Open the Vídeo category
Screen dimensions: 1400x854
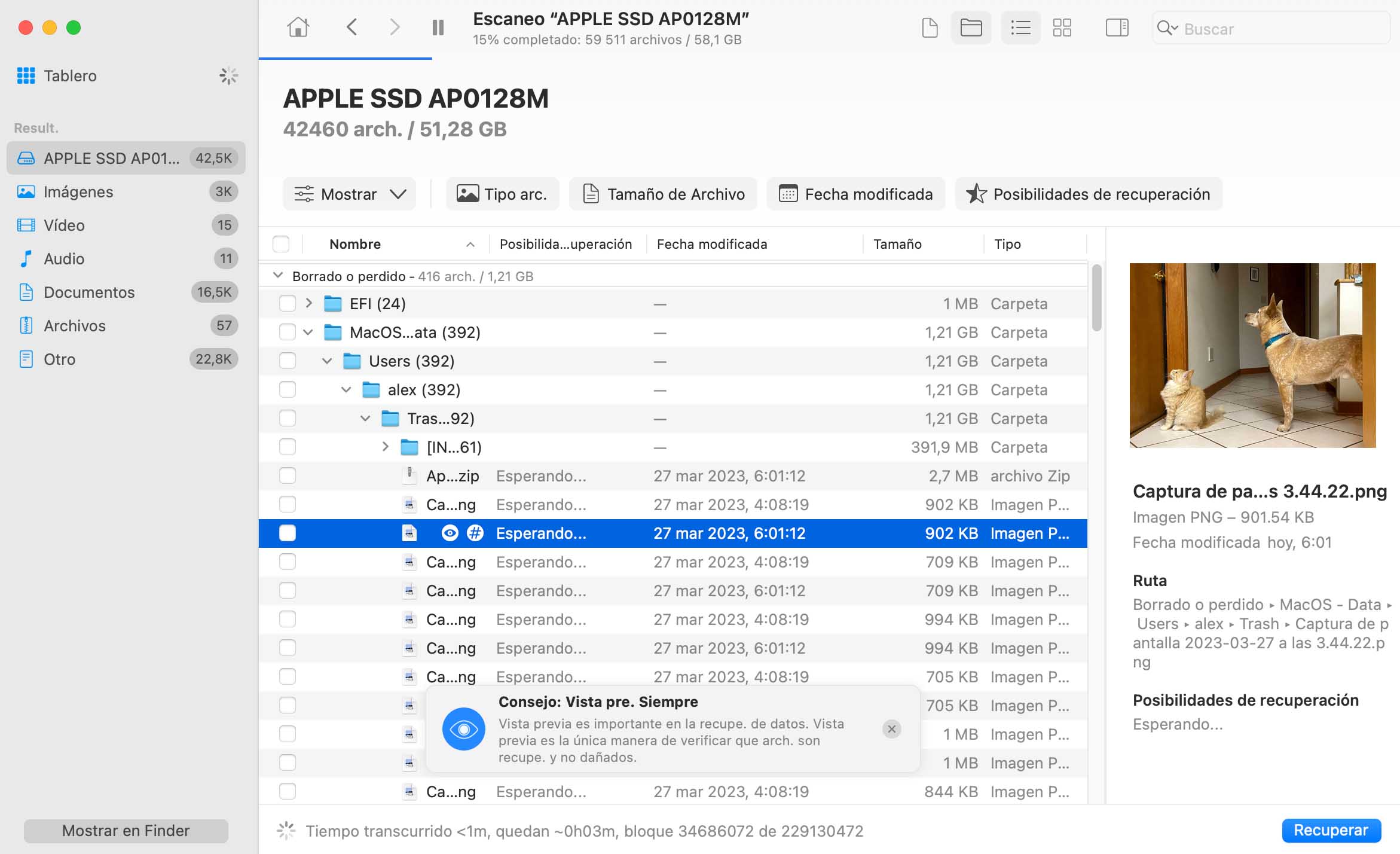[126, 225]
